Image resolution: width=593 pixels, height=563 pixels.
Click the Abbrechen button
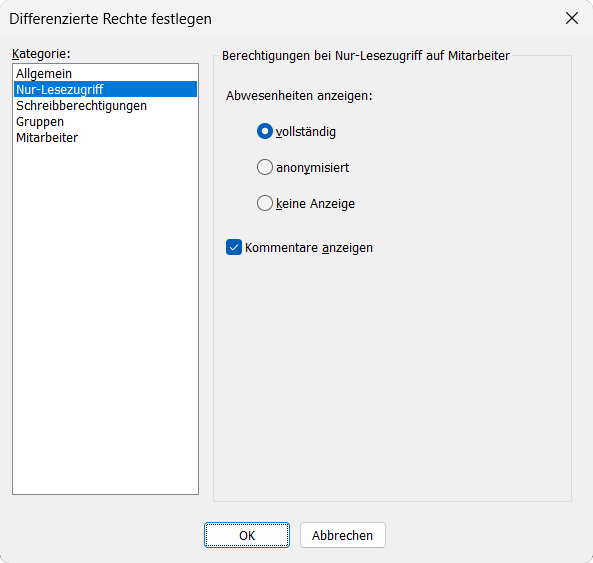pos(343,535)
